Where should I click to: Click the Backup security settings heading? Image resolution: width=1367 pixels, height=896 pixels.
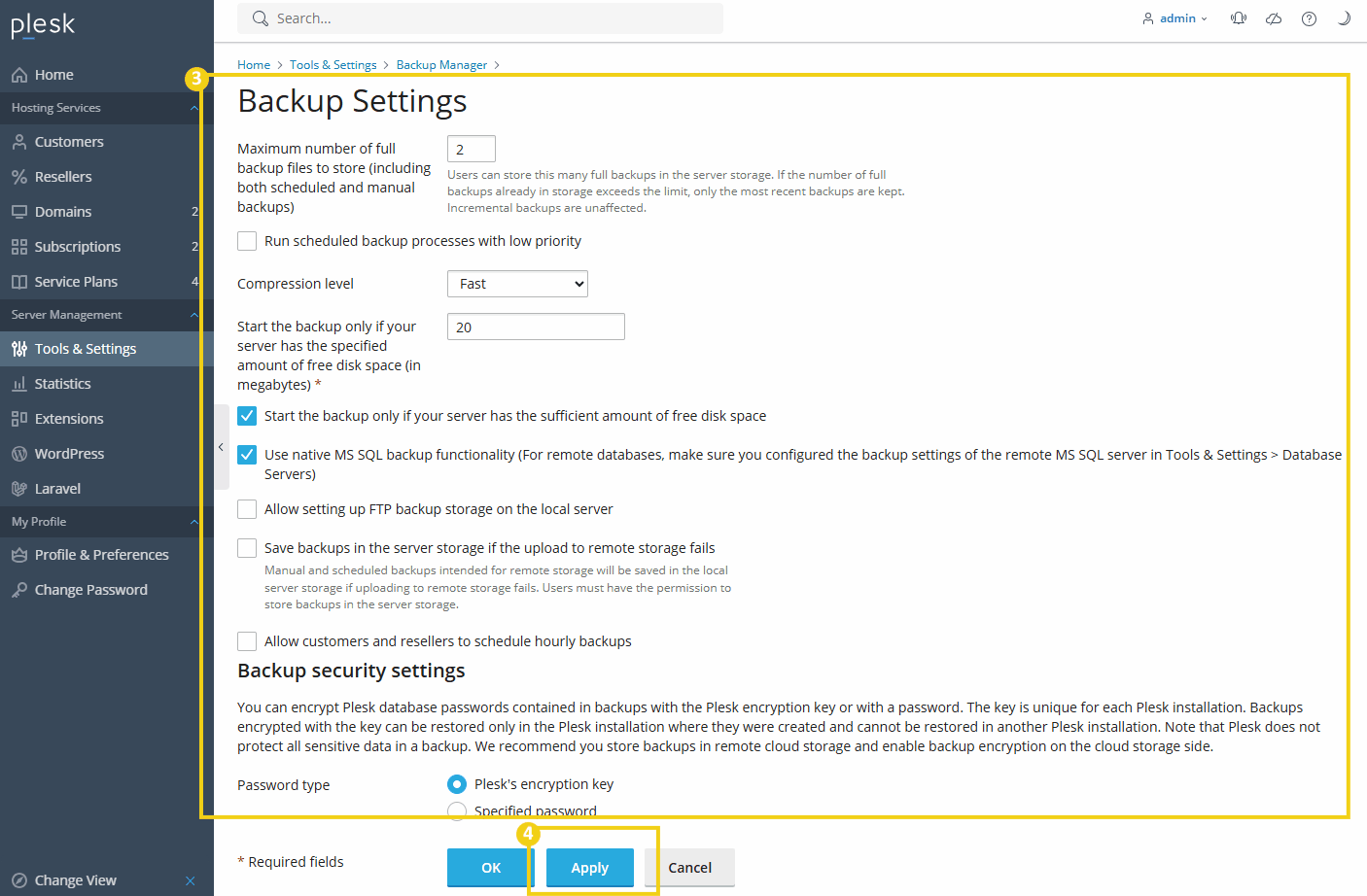click(x=351, y=671)
